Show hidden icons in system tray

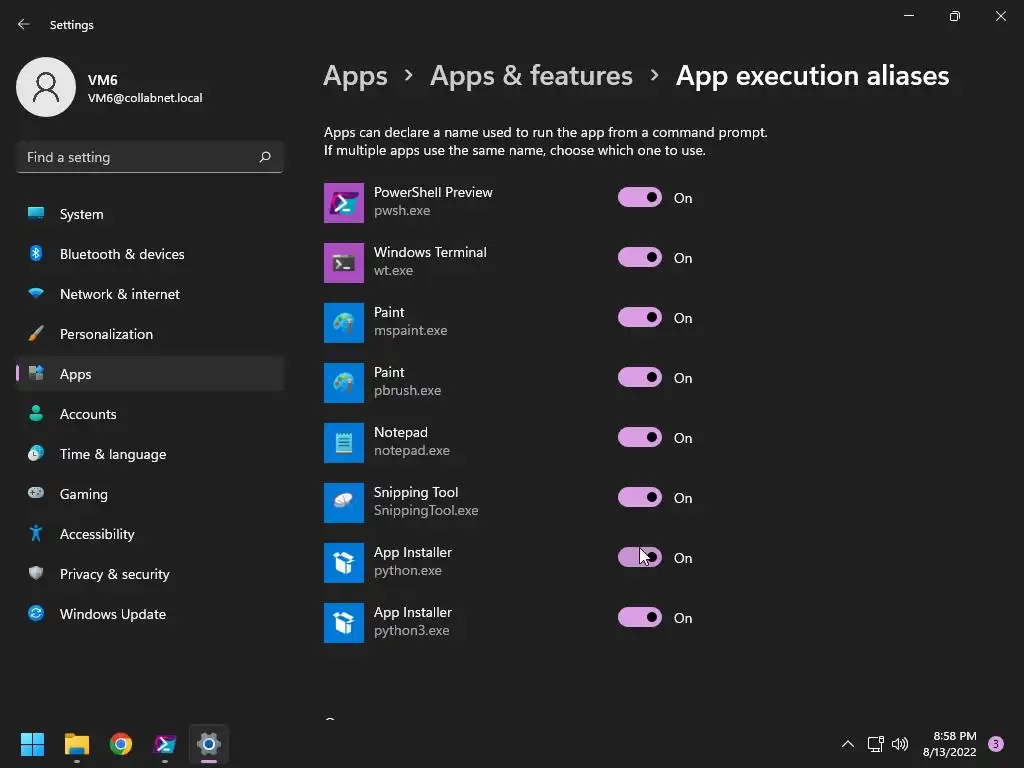(x=847, y=744)
